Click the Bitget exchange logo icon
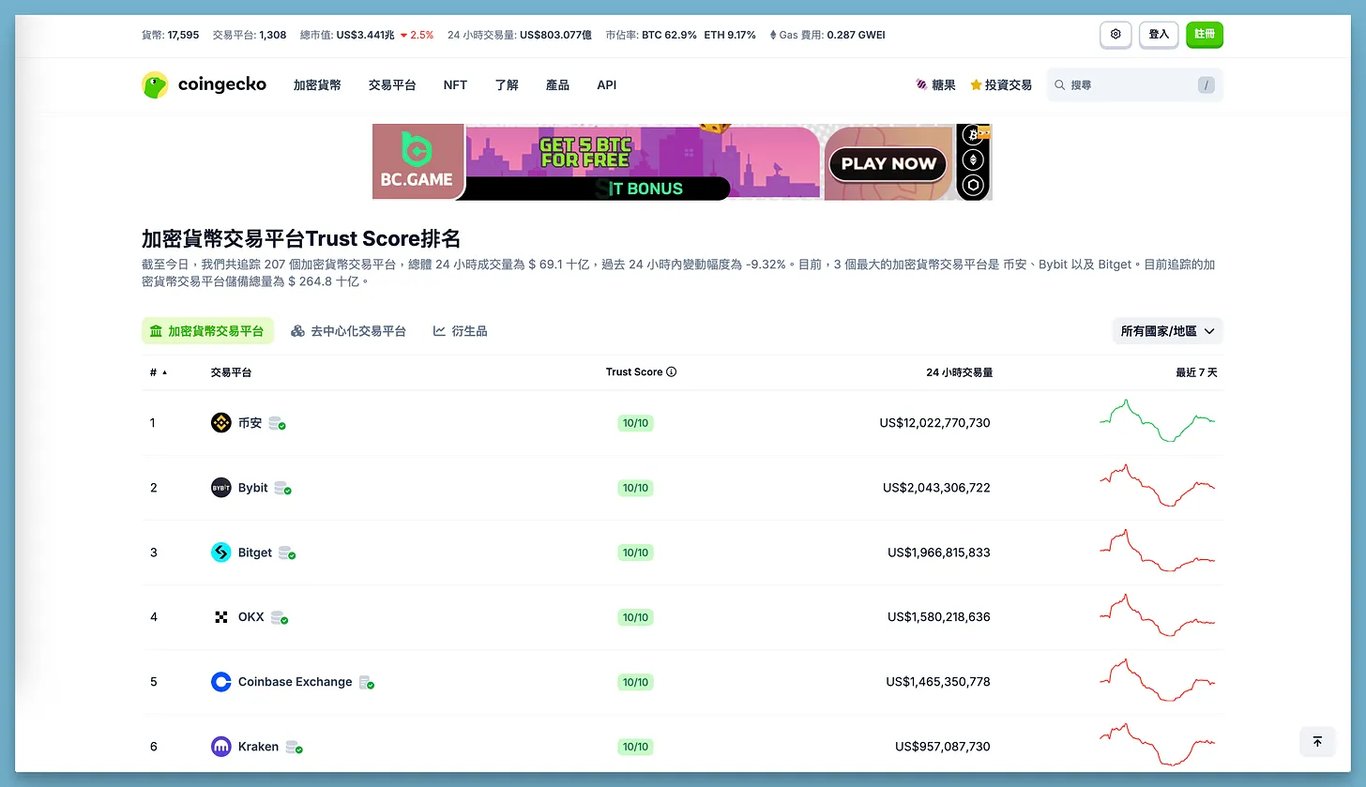This screenshot has height=787, width=1366. [x=221, y=552]
